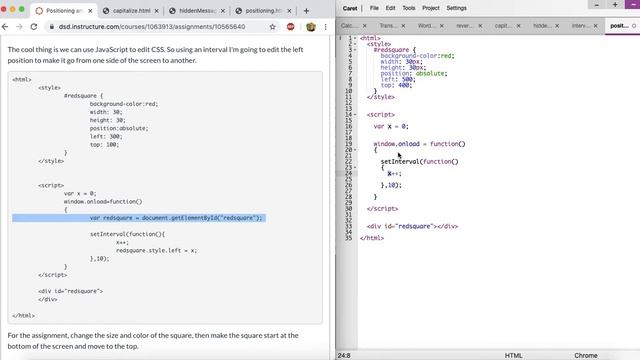640x360 pixels.
Task: Close the Calc... editor tab
Action: [x=364, y=26]
